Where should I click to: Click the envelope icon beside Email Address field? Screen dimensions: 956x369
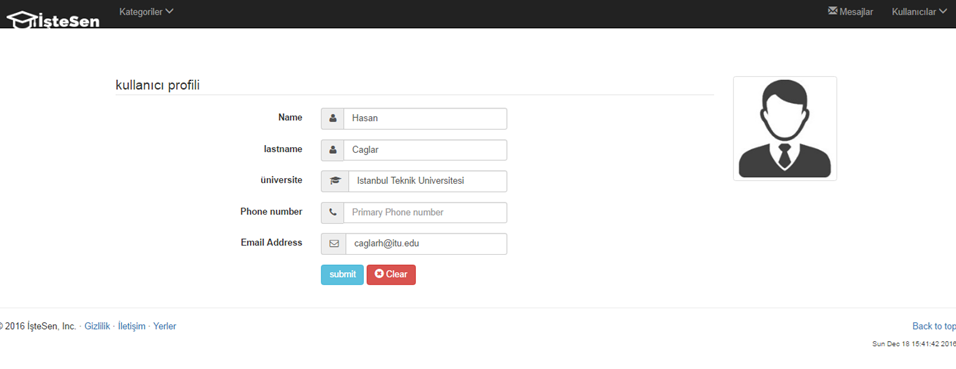[x=334, y=243]
